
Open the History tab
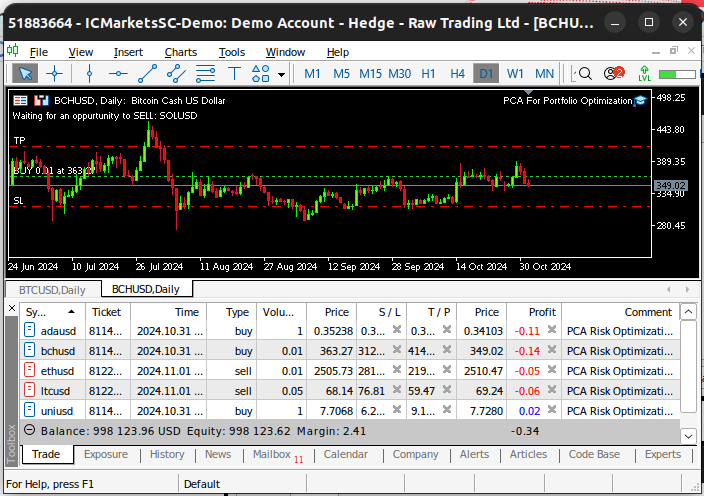click(167, 455)
